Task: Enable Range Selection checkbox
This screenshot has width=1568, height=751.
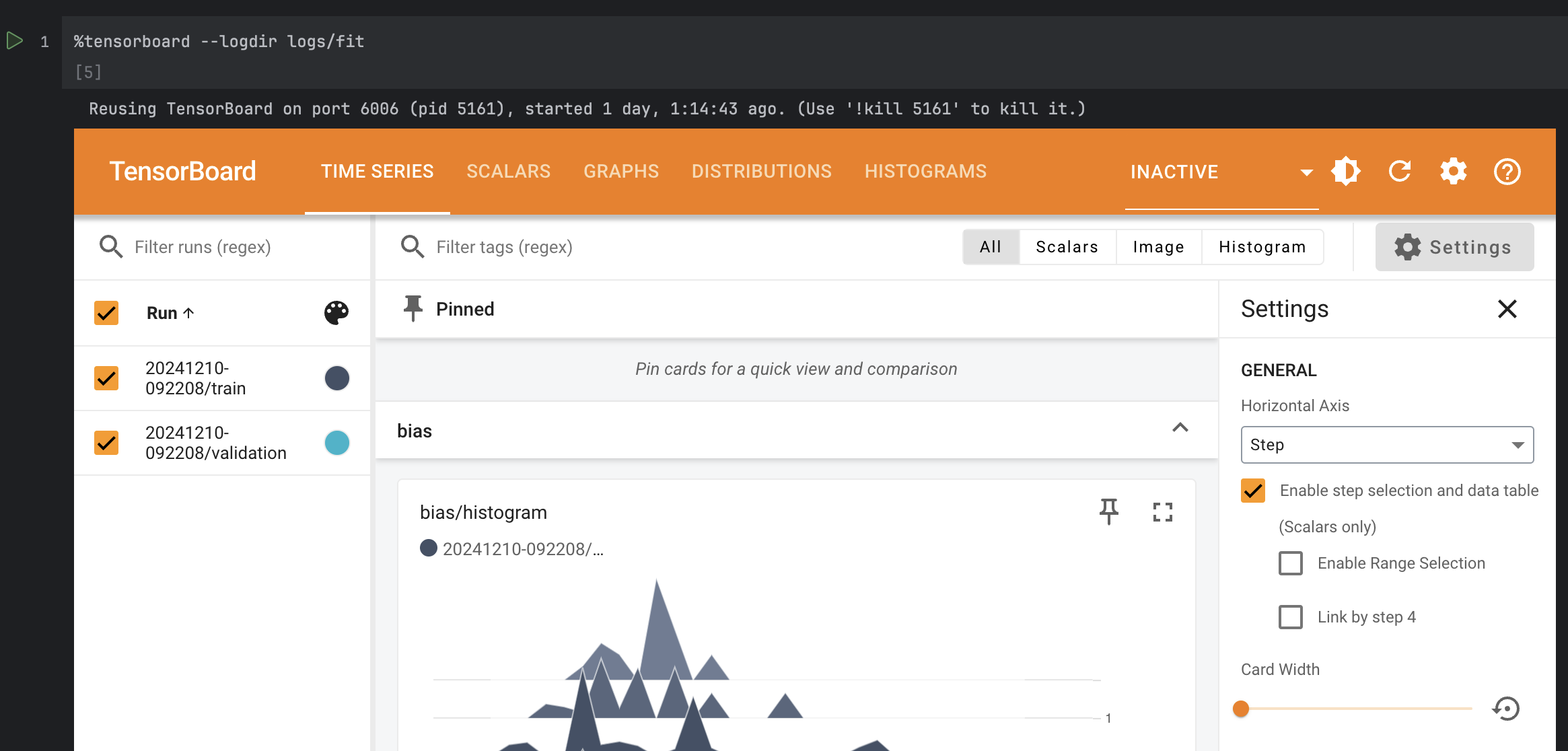Action: tap(1291, 563)
